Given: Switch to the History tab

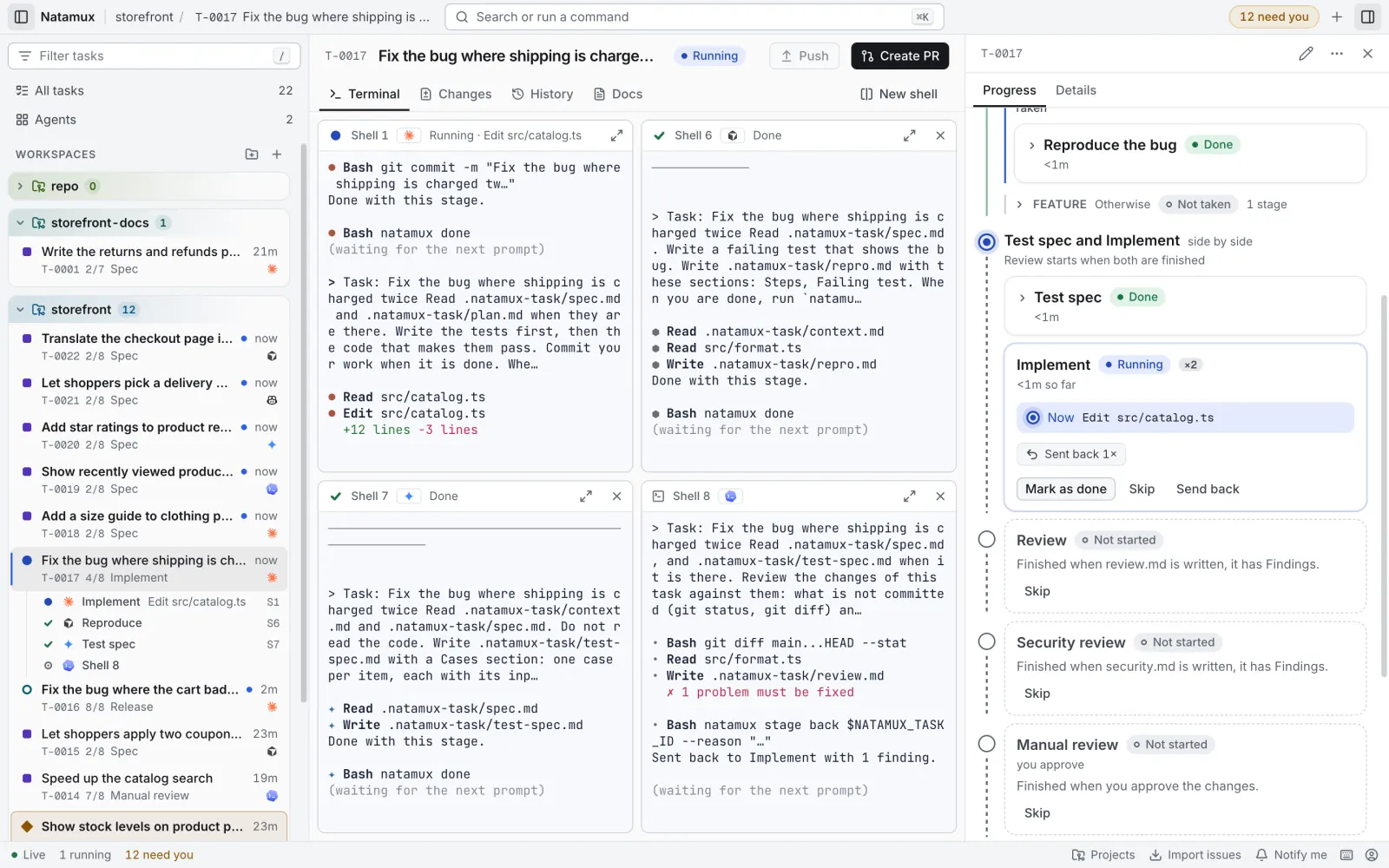Looking at the screenshot, I should point(543,94).
